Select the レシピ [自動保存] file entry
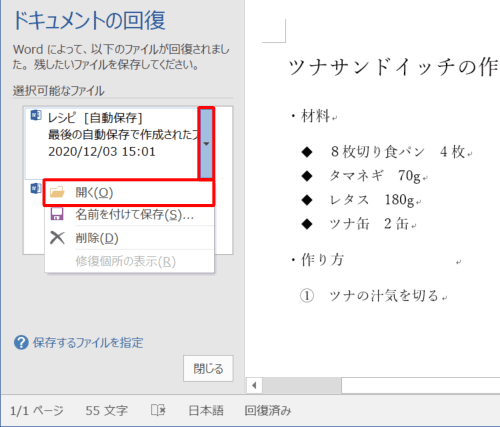Viewport: 500px width, 427px height. (x=112, y=143)
